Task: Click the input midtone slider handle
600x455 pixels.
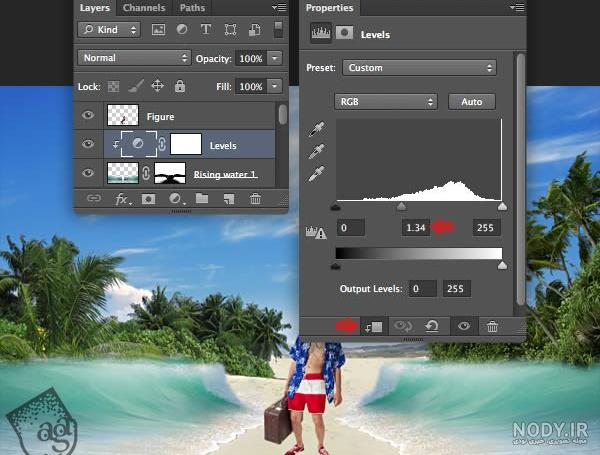Action: (401, 207)
